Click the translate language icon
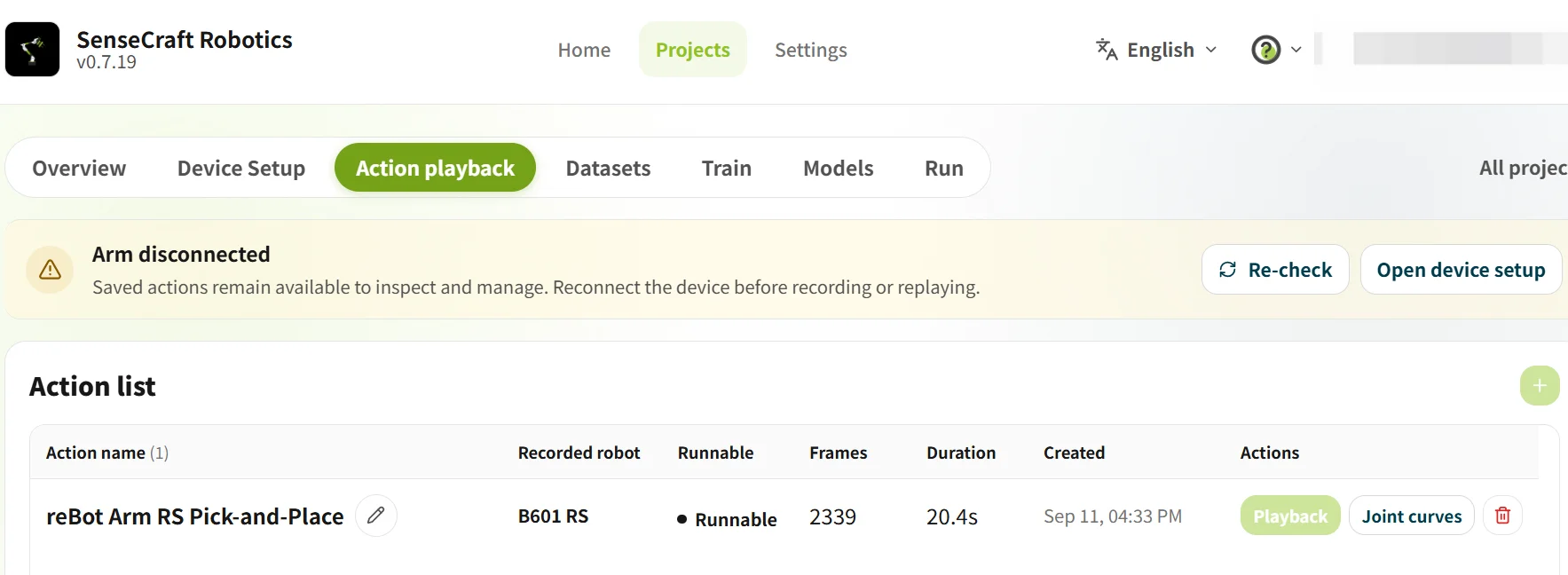This screenshot has height=575, width=1568. click(1107, 50)
